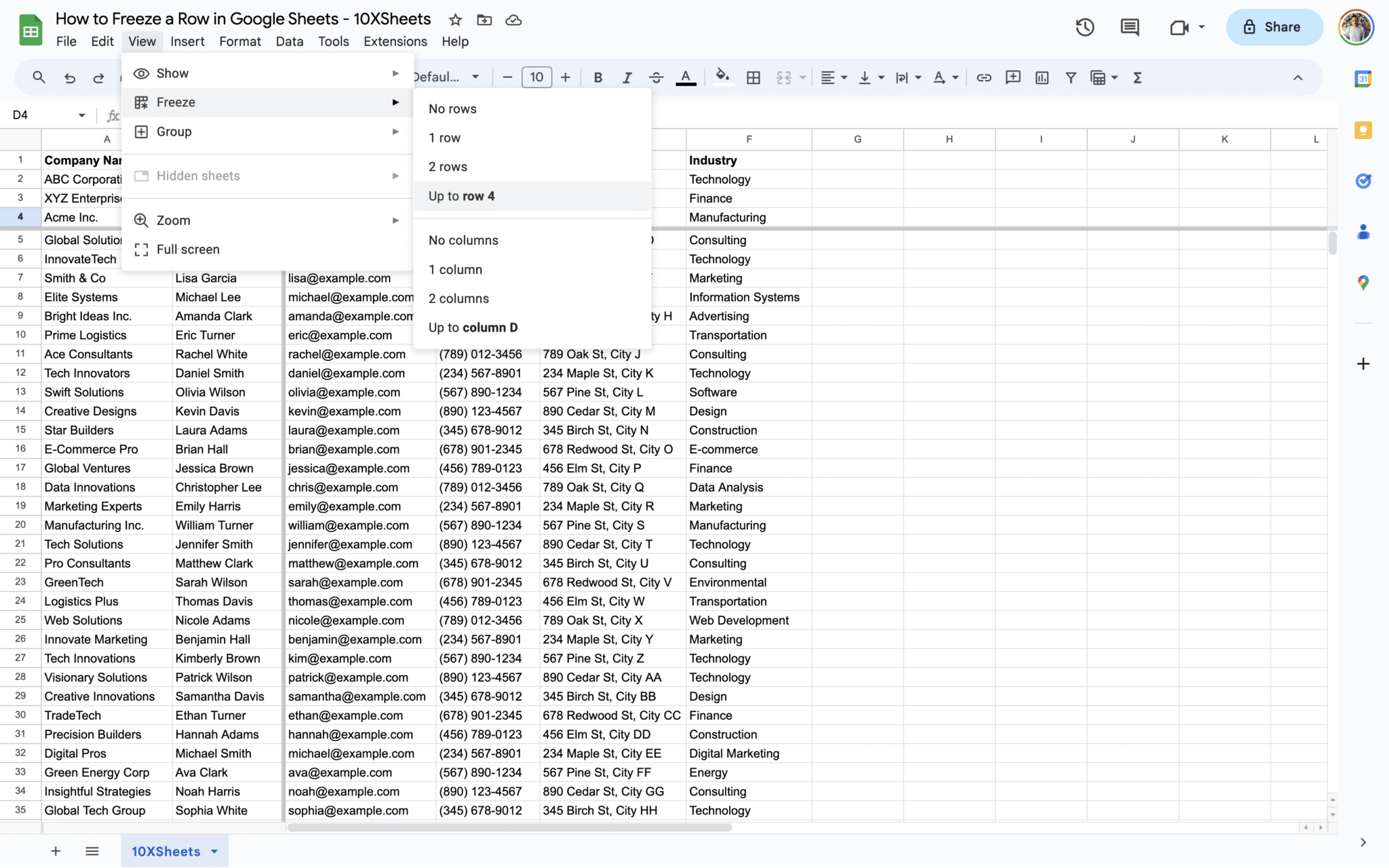Click the create filter funnel icon

(1070, 77)
